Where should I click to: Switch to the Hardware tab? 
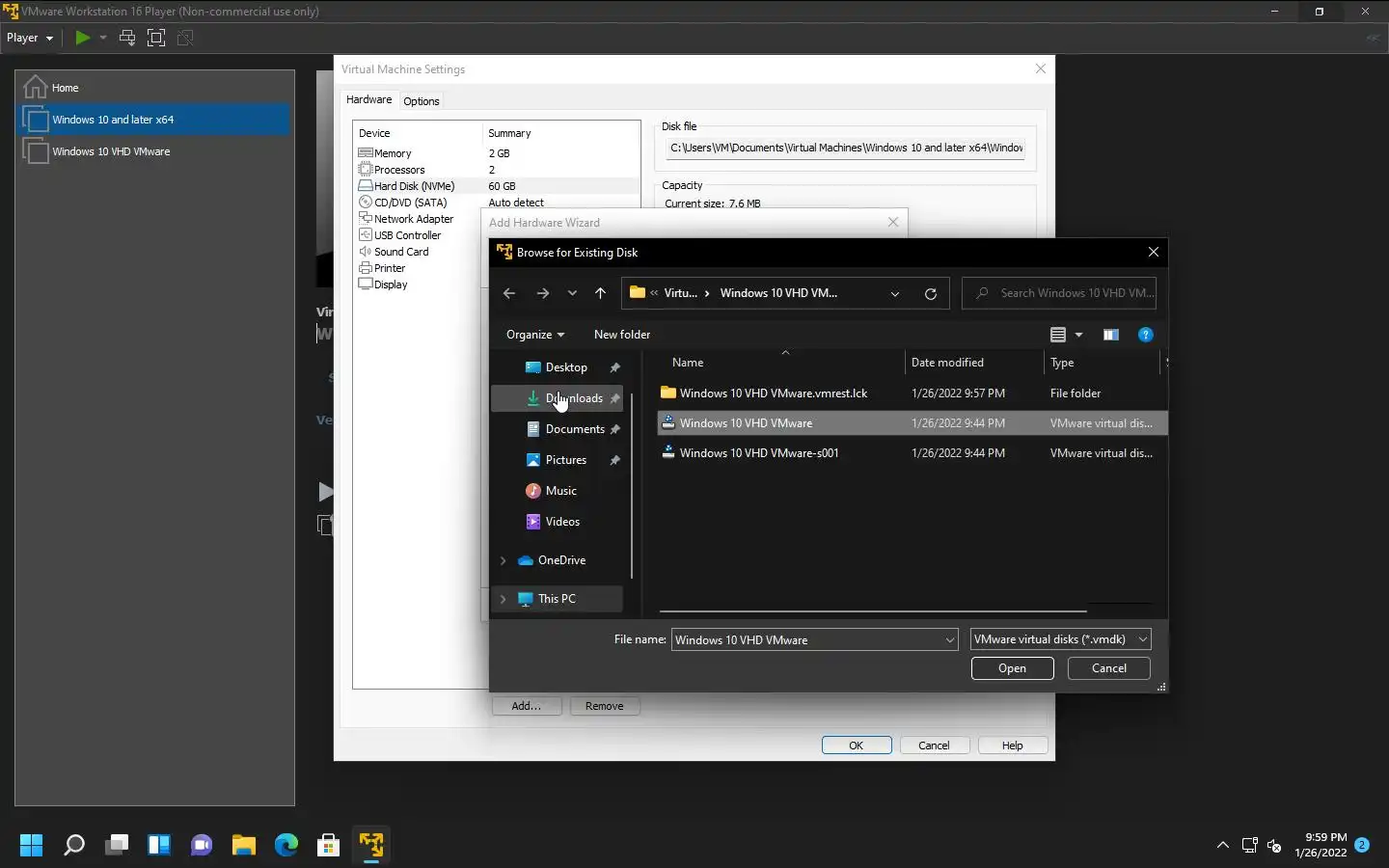pyautogui.click(x=368, y=100)
